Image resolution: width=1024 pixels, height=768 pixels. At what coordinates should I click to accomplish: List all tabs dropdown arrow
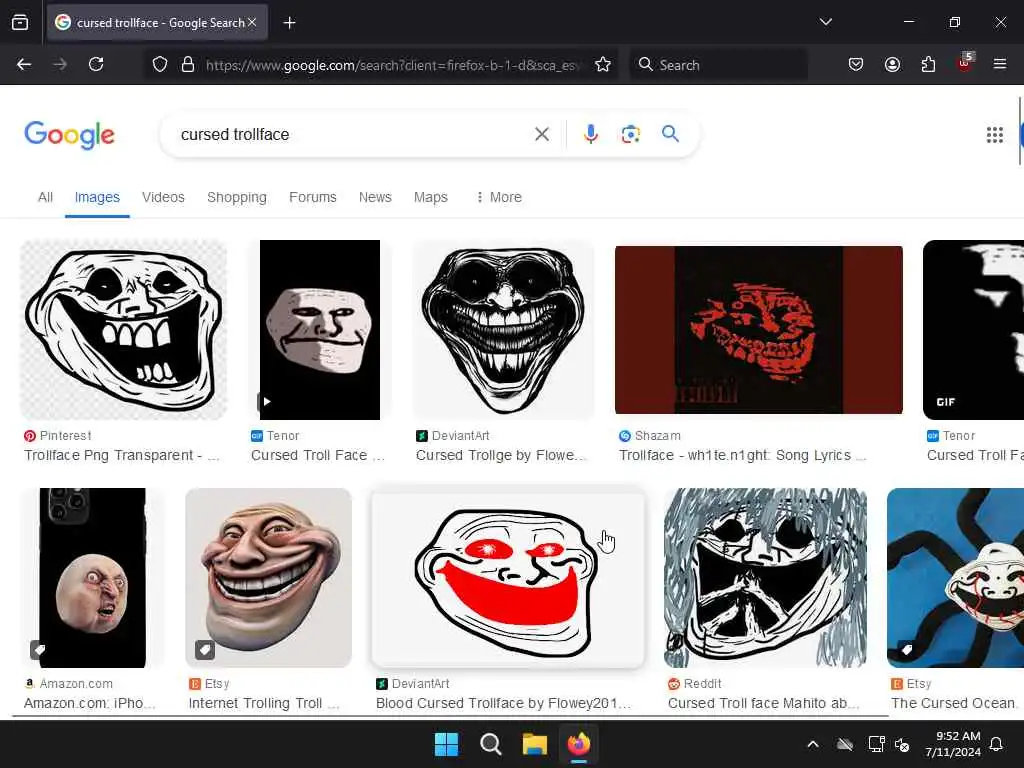[825, 22]
